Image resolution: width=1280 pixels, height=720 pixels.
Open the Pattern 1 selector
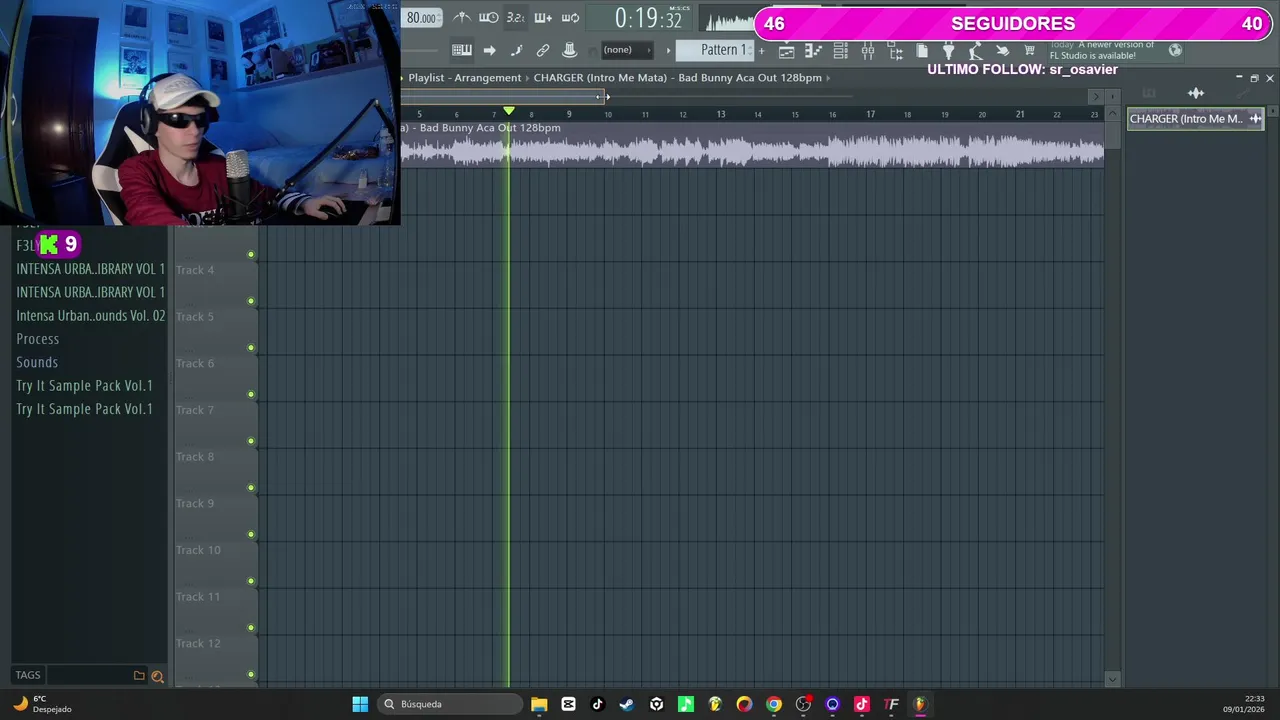point(715,50)
